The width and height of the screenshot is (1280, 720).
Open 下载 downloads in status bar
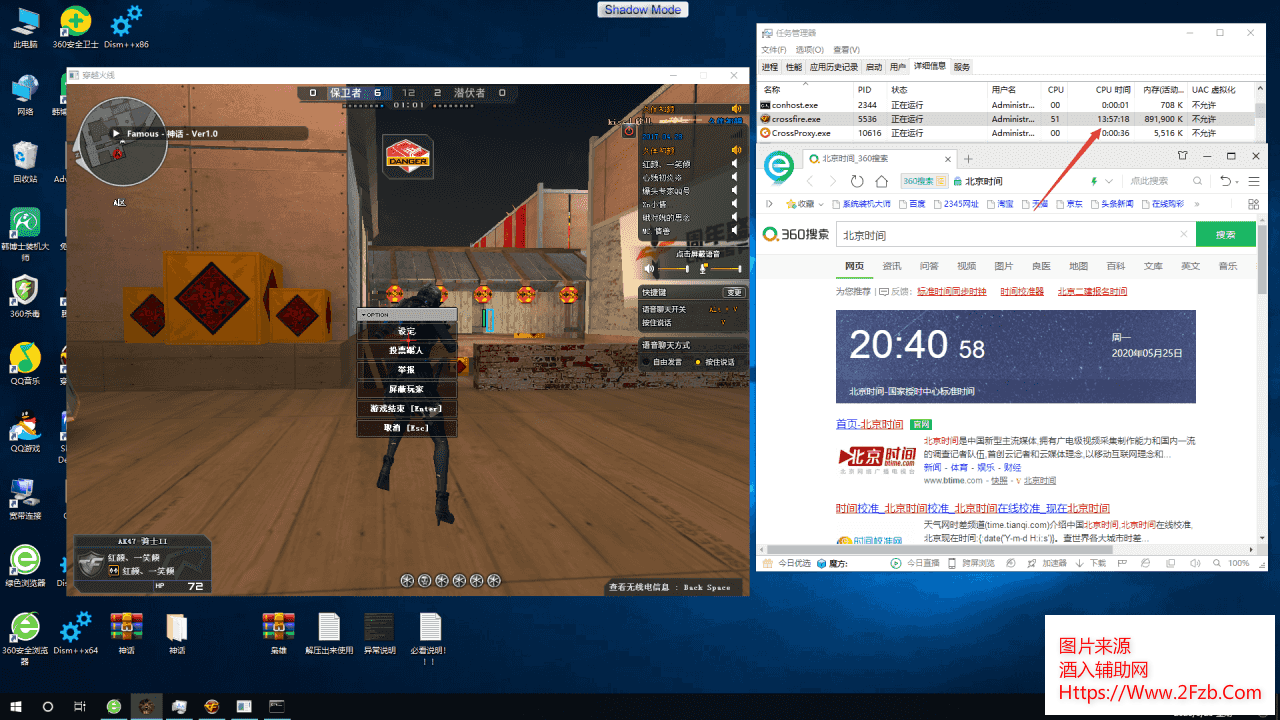tap(1091, 563)
